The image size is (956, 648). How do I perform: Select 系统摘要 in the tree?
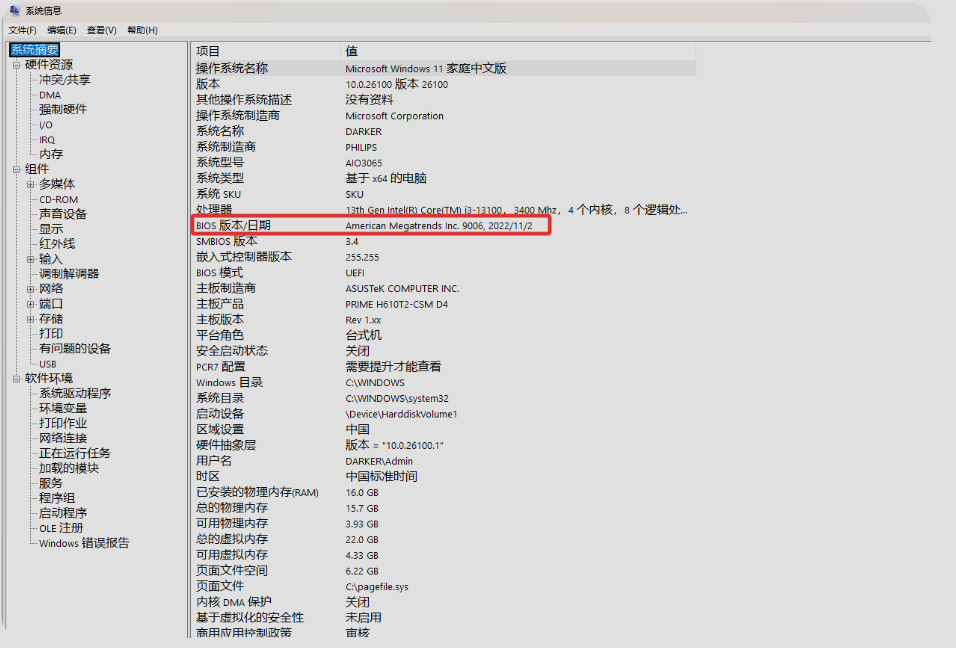click(x=34, y=50)
